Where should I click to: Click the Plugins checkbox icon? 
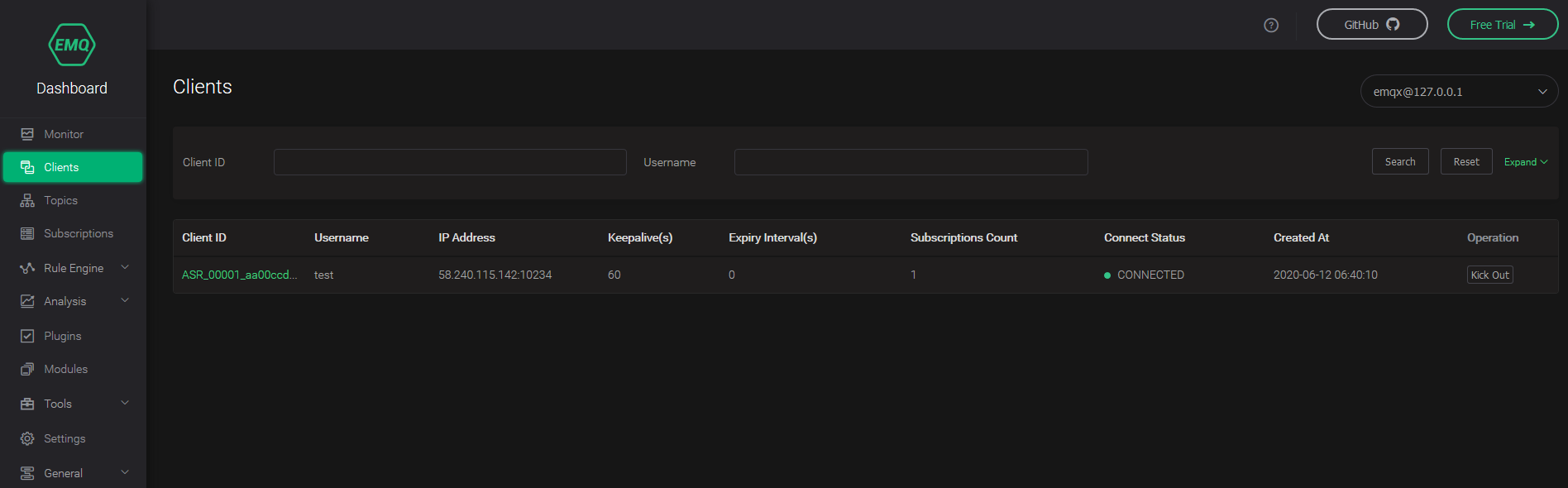27,336
